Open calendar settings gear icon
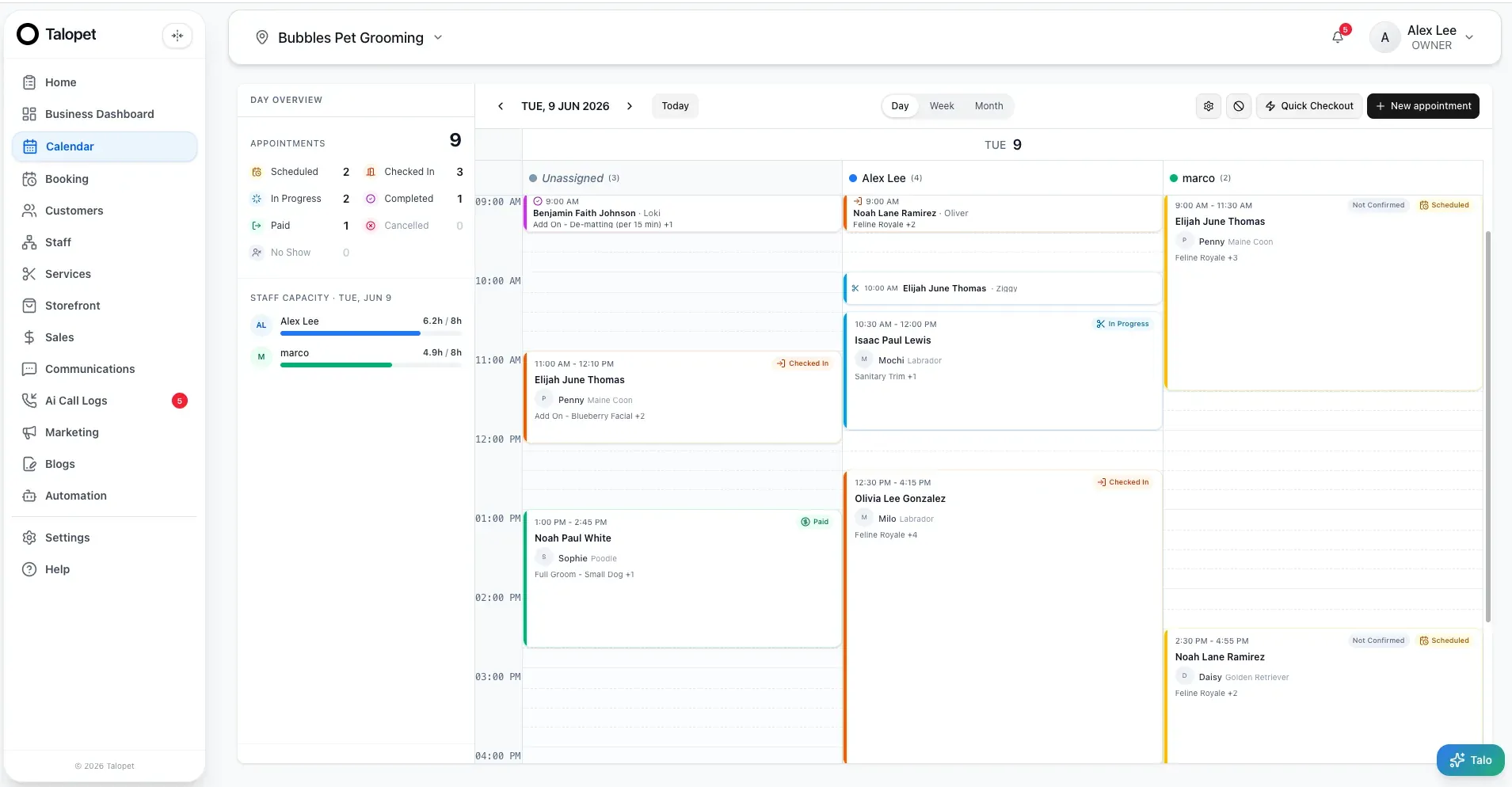The image size is (1512, 787). click(1209, 106)
